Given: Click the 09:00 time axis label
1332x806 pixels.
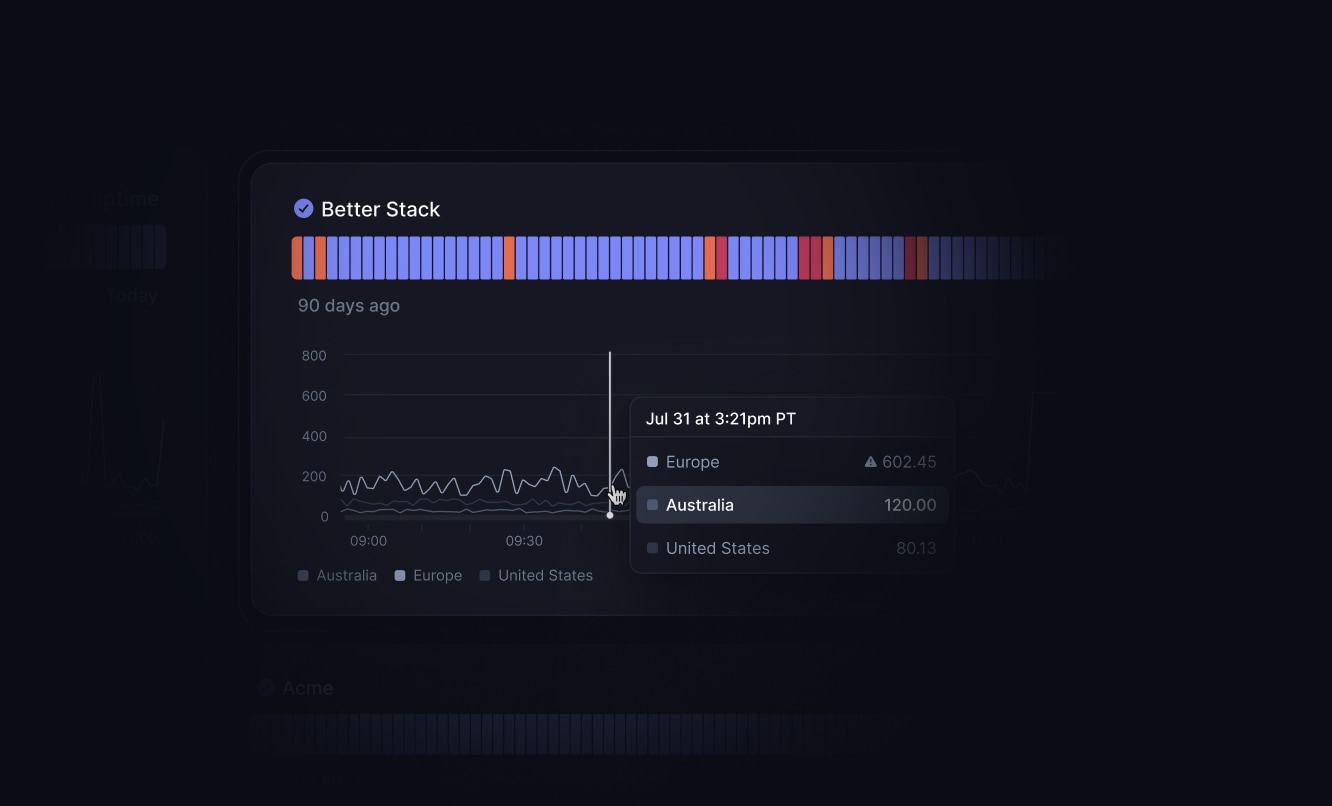Looking at the screenshot, I should coord(368,541).
